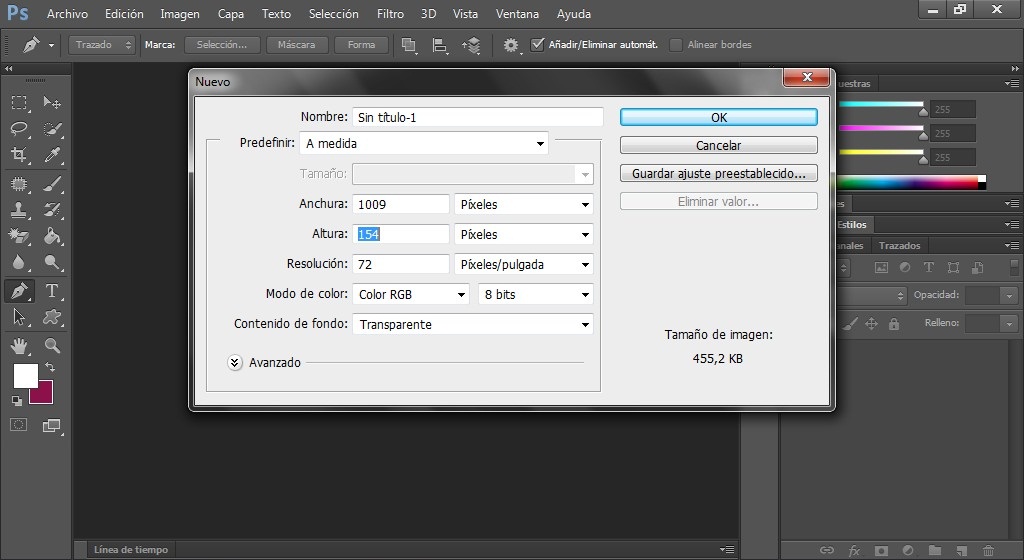Select the Rectangular Marquee tool

[19, 102]
